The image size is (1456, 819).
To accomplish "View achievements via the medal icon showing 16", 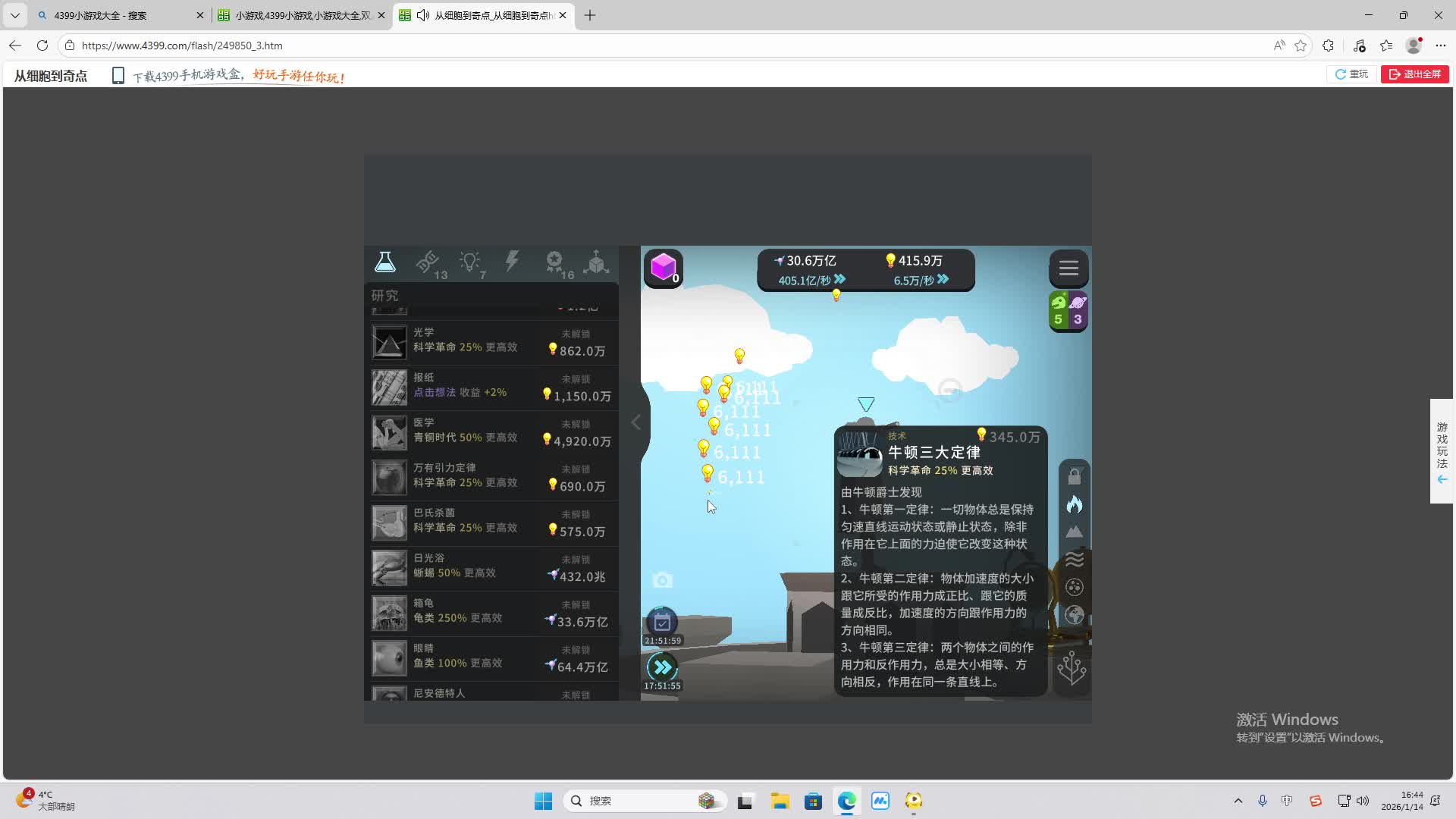I will pyautogui.click(x=554, y=262).
